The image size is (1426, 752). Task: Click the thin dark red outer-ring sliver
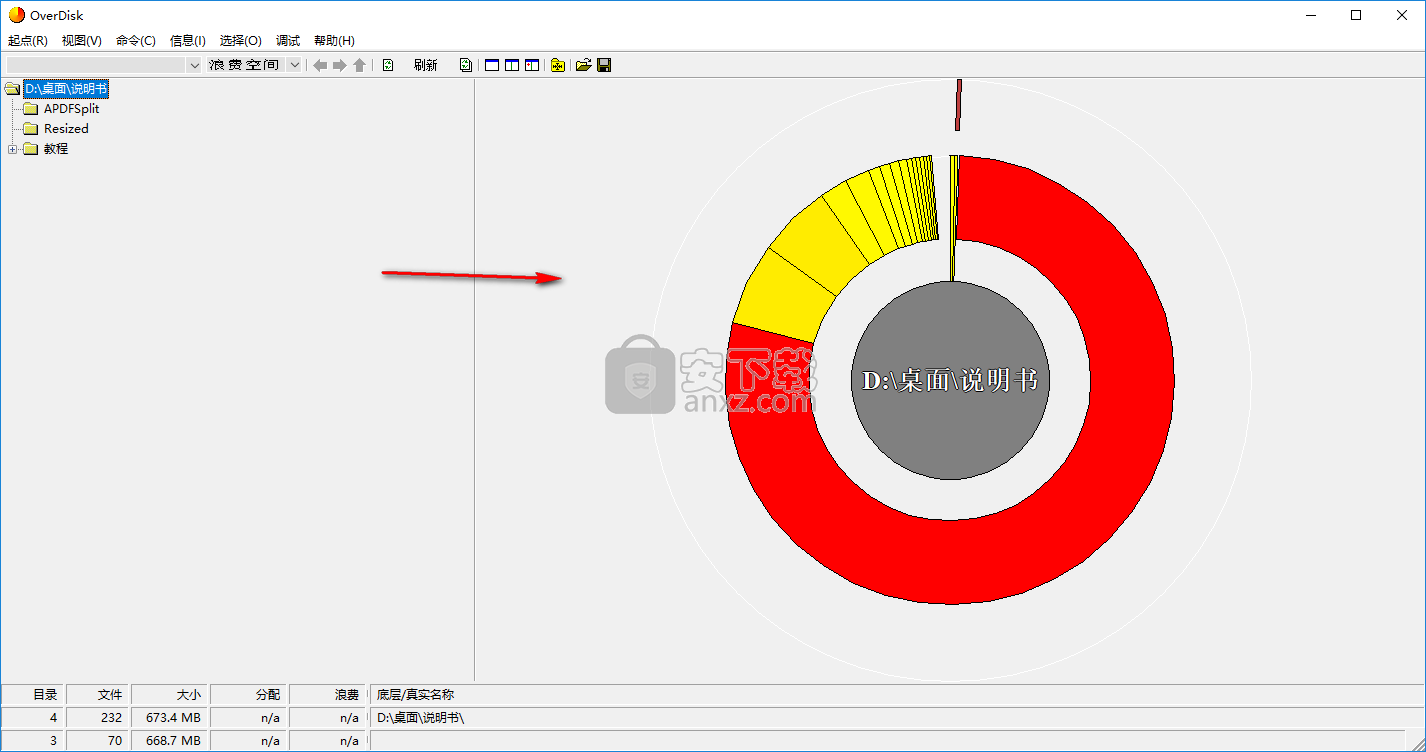pyautogui.click(x=958, y=105)
